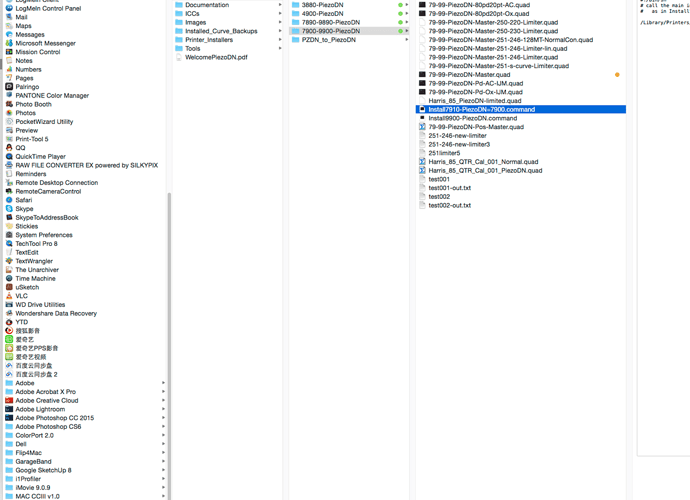Viewport: 690px width, 500px height.
Task: Click orange tag dot beside 79-99-PiezoDN-Master.quad
Action: point(617,75)
